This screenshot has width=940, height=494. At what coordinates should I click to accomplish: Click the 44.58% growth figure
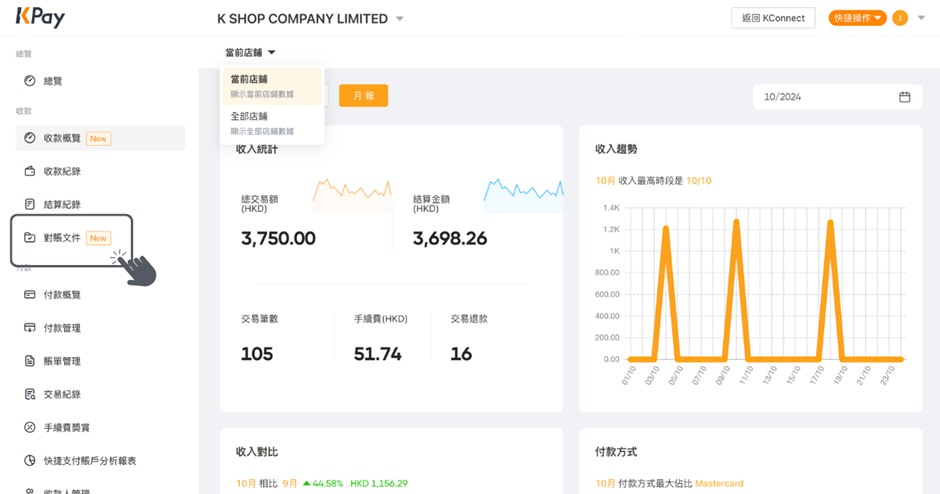pyautogui.click(x=328, y=483)
